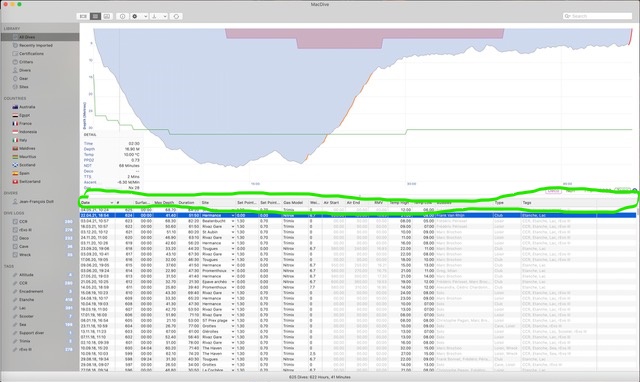Viewport: 640px width, 382px height.
Task: Toggle the Deco overlay on the profile
Action: coord(553,191)
